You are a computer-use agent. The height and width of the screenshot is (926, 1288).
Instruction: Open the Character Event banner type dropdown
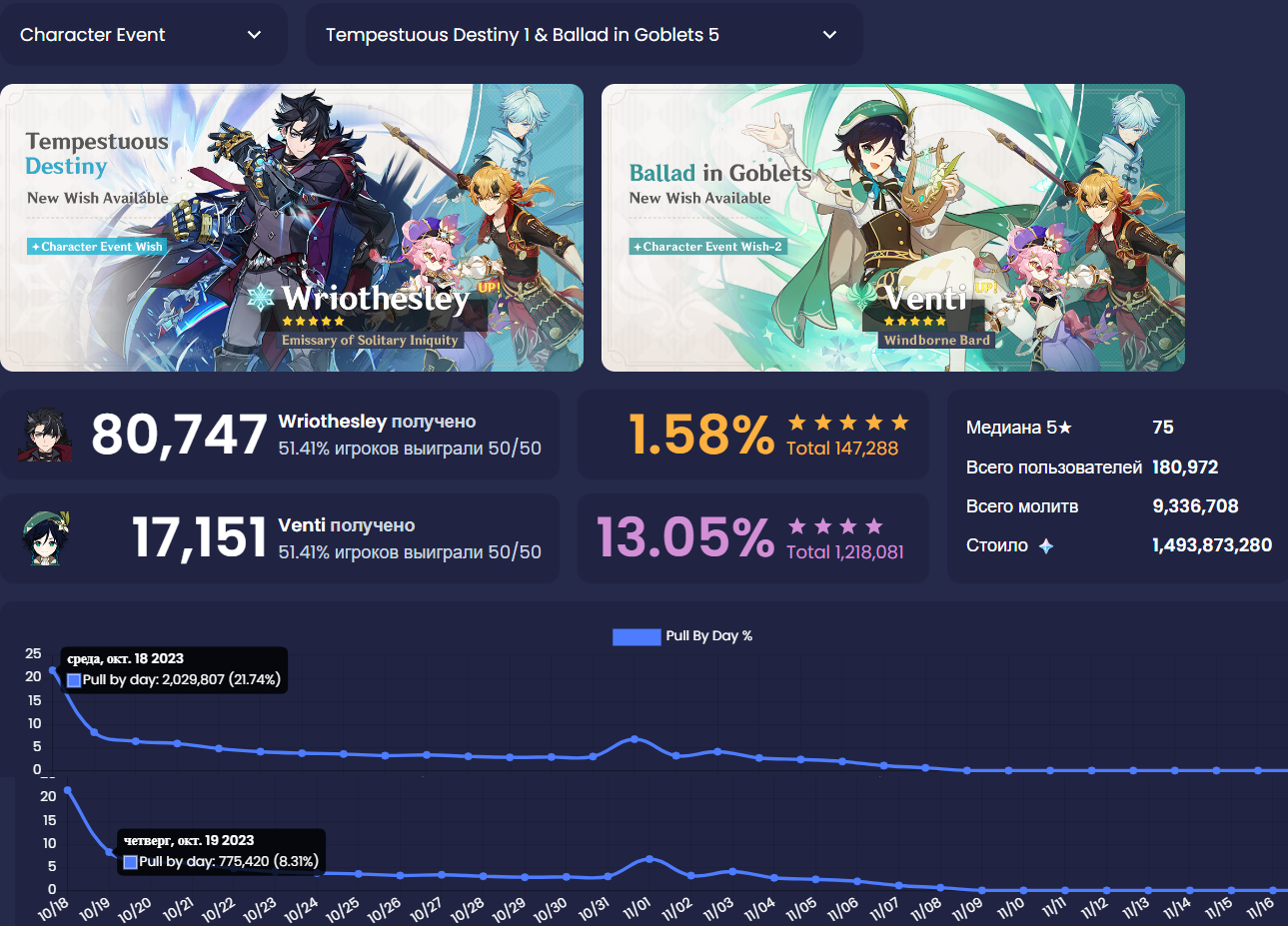tap(144, 35)
